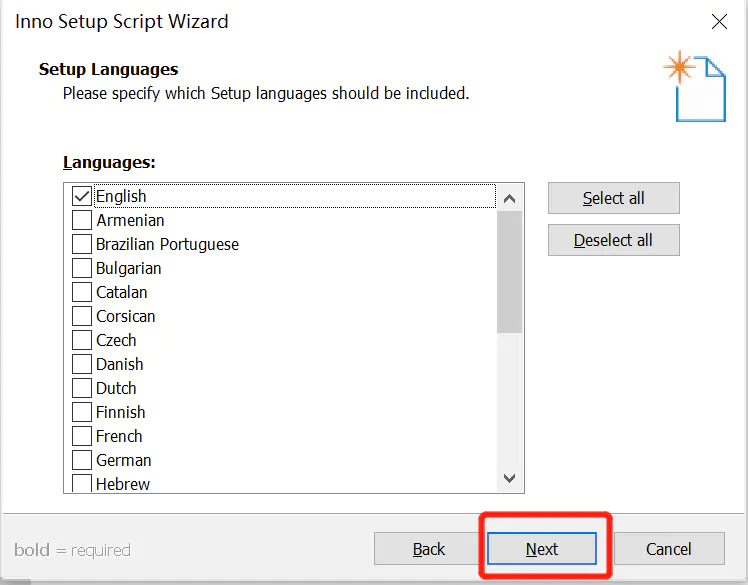
Task: Check the Danish checkbox
Action: point(82,364)
